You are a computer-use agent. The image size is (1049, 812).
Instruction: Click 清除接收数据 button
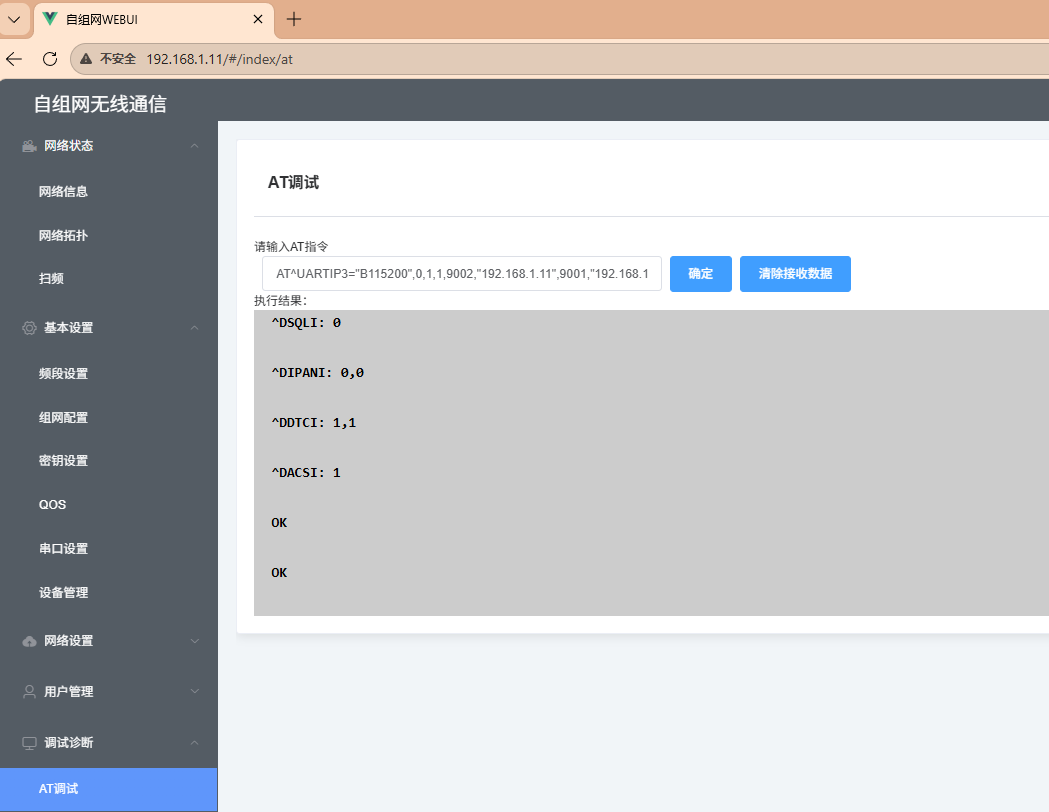point(795,274)
